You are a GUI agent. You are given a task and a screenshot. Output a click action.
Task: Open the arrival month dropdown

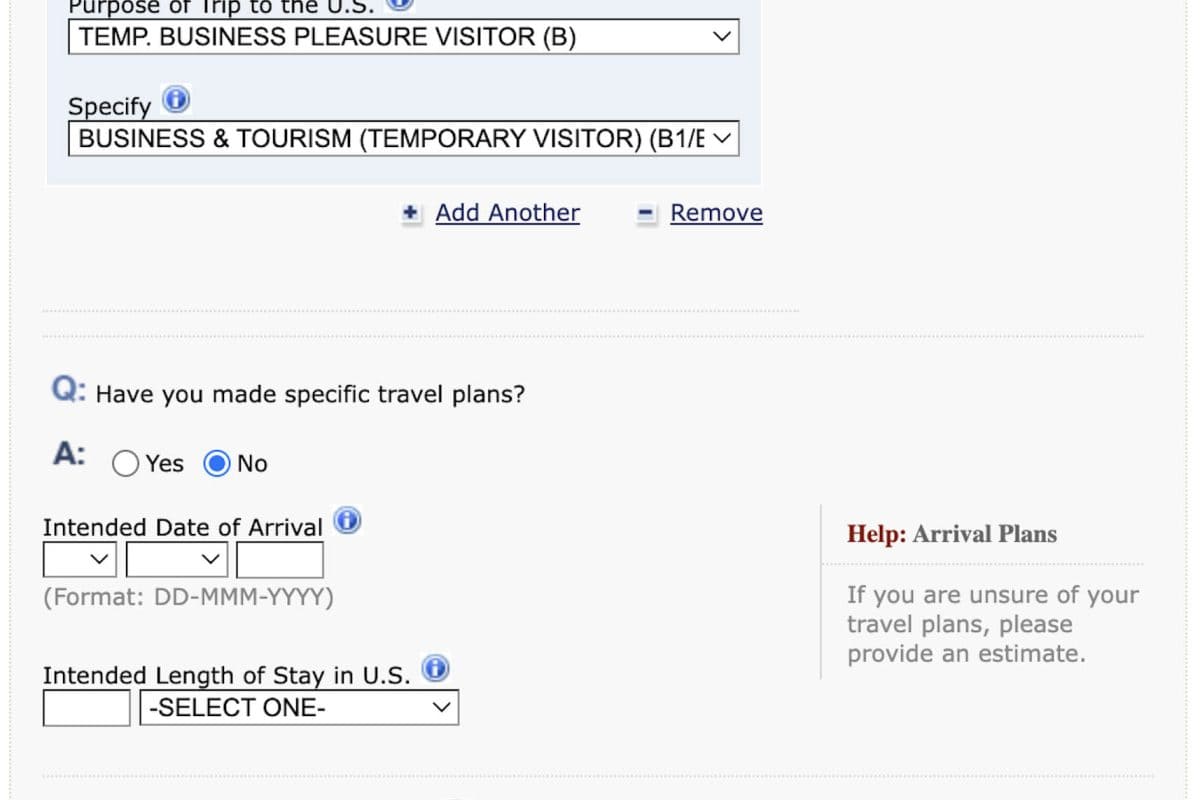point(178,560)
